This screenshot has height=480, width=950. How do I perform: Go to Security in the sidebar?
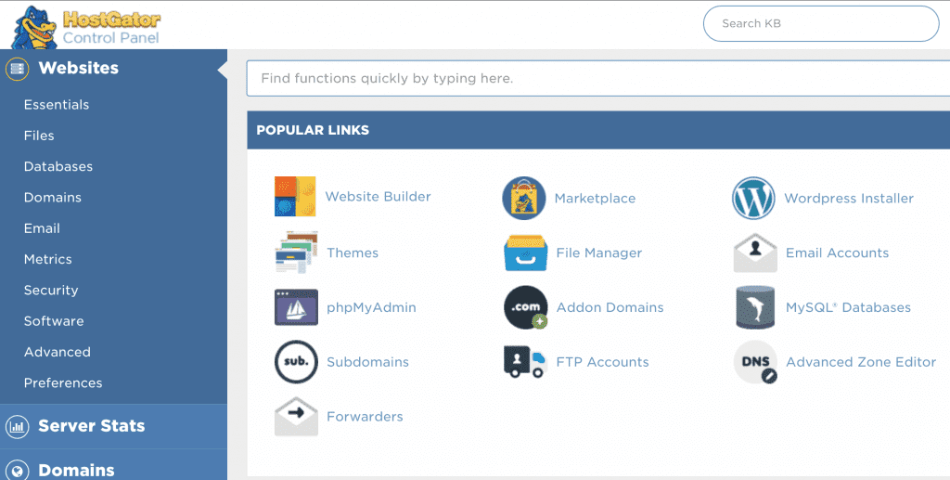click(51, 290)
